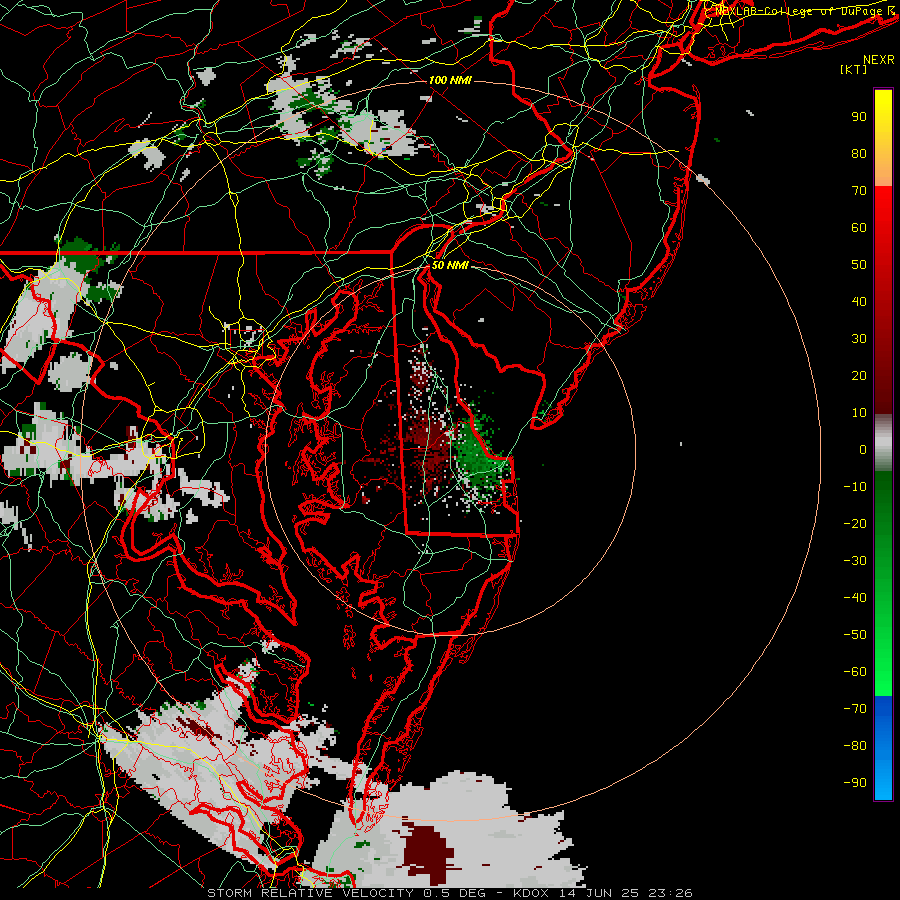Click the 50 value on the velocity scale
The width and height of the screenshot is (900, 900).
click(x=859, y=265)
